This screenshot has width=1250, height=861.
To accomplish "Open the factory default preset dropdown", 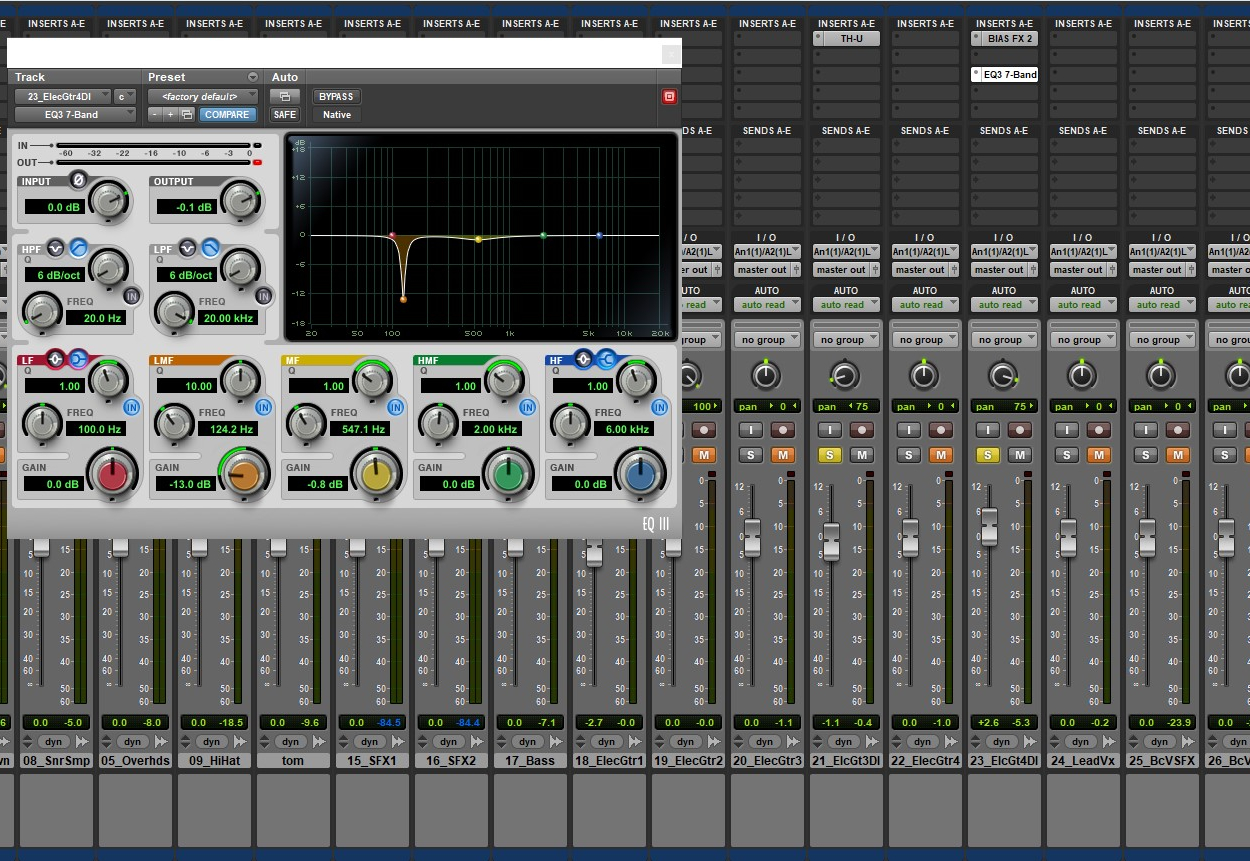I will coord(202,96).
